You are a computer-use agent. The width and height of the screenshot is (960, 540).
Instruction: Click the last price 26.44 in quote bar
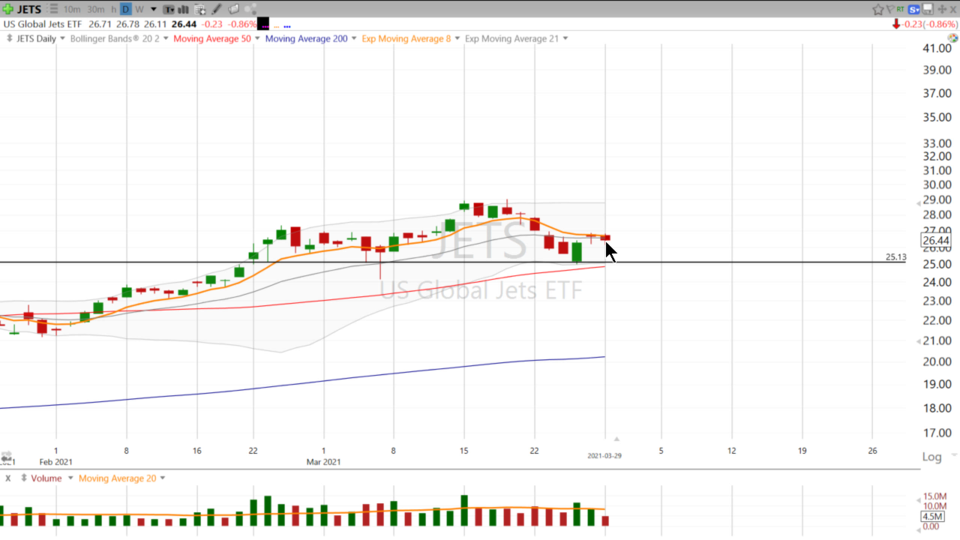(184, 24)
